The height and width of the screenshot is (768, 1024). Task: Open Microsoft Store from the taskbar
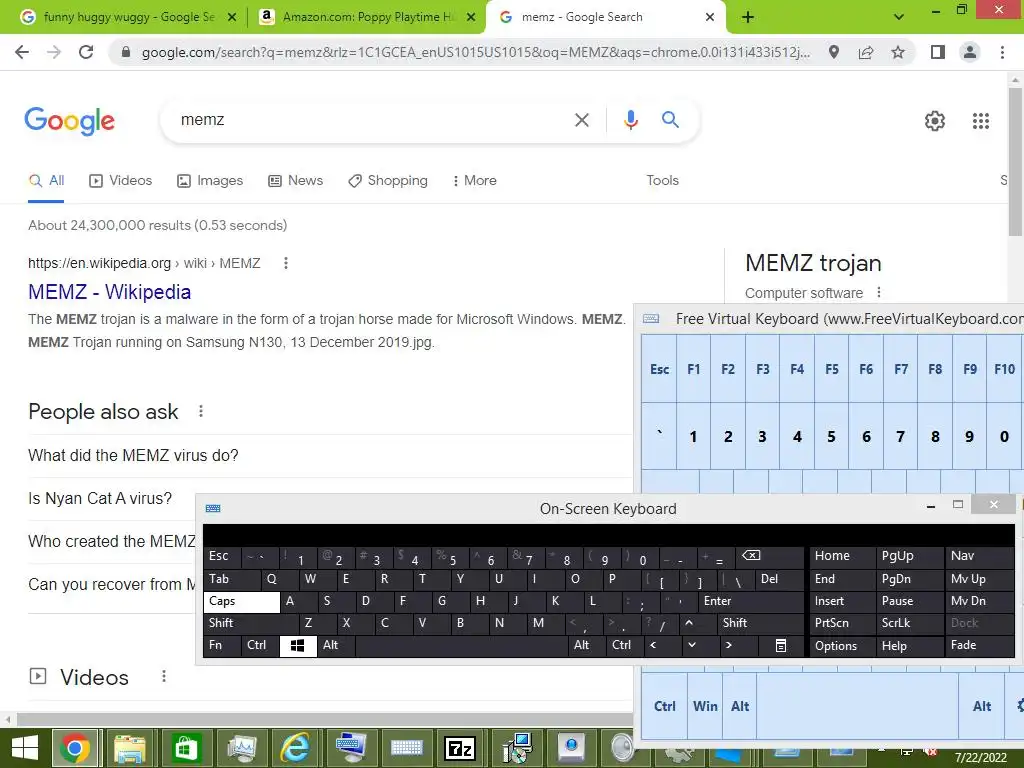point(185,748)
